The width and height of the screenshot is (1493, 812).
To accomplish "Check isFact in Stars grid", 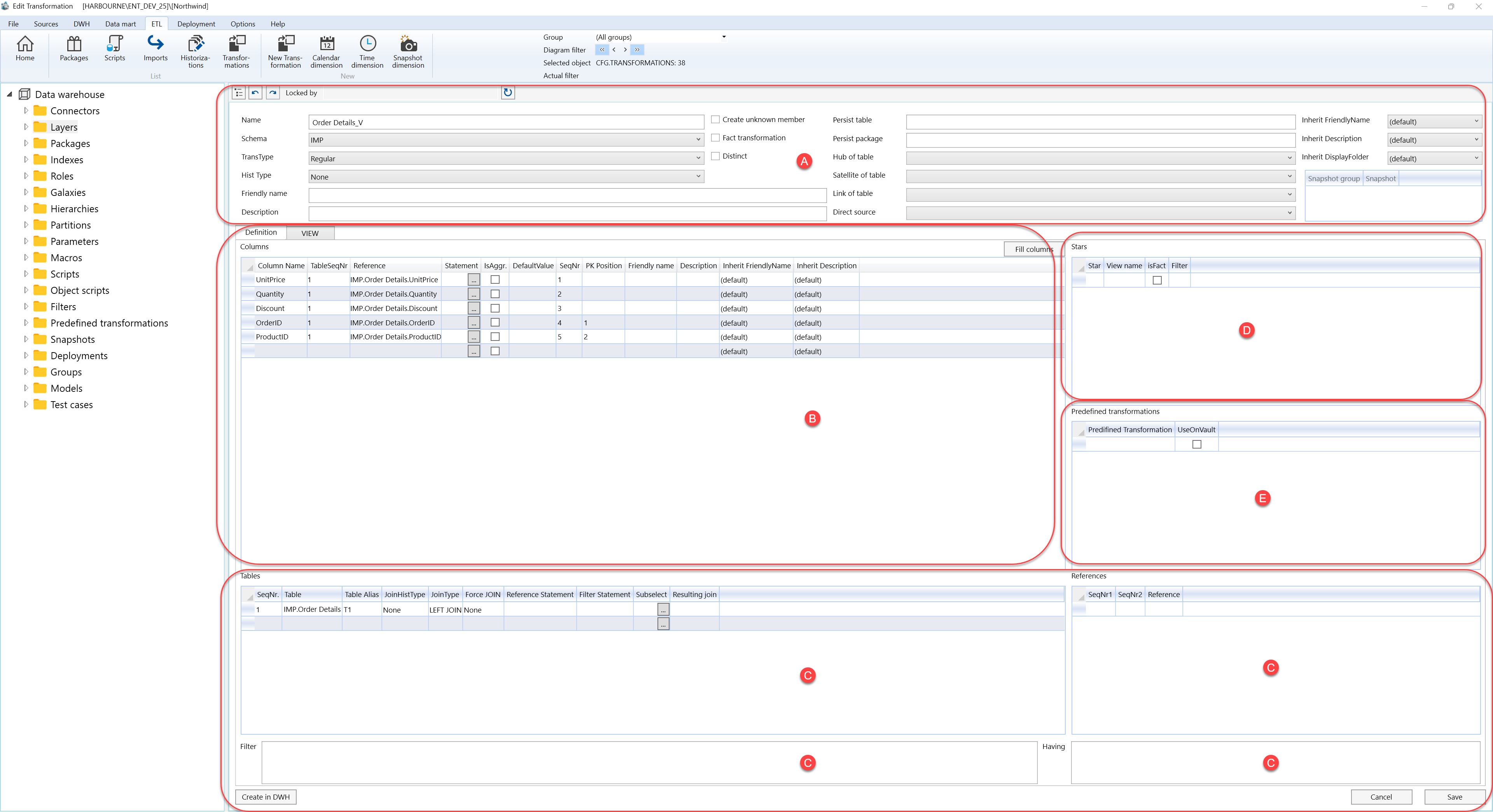I will (1157, 281).
